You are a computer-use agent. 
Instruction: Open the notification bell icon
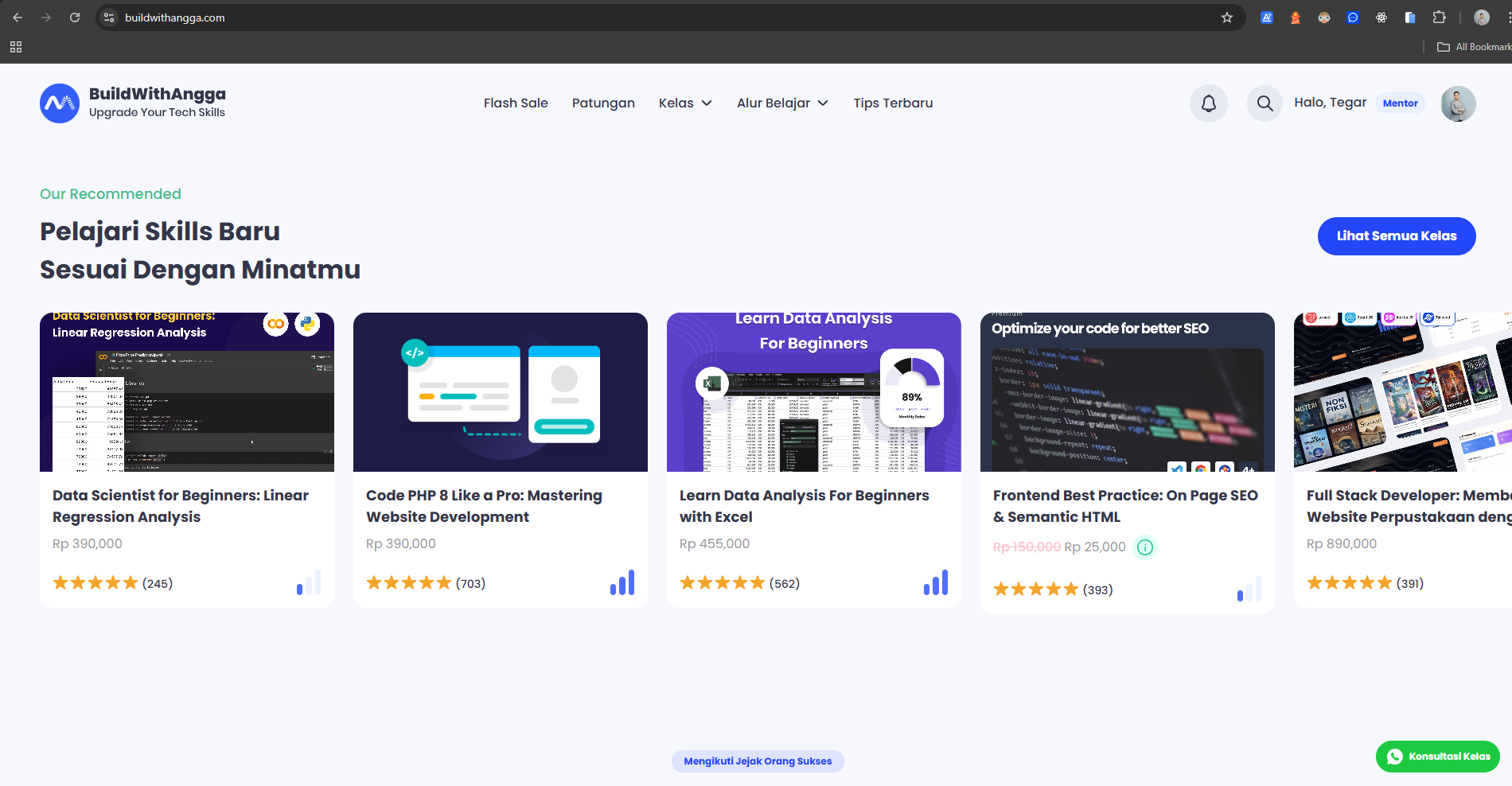click(1208, 103)
